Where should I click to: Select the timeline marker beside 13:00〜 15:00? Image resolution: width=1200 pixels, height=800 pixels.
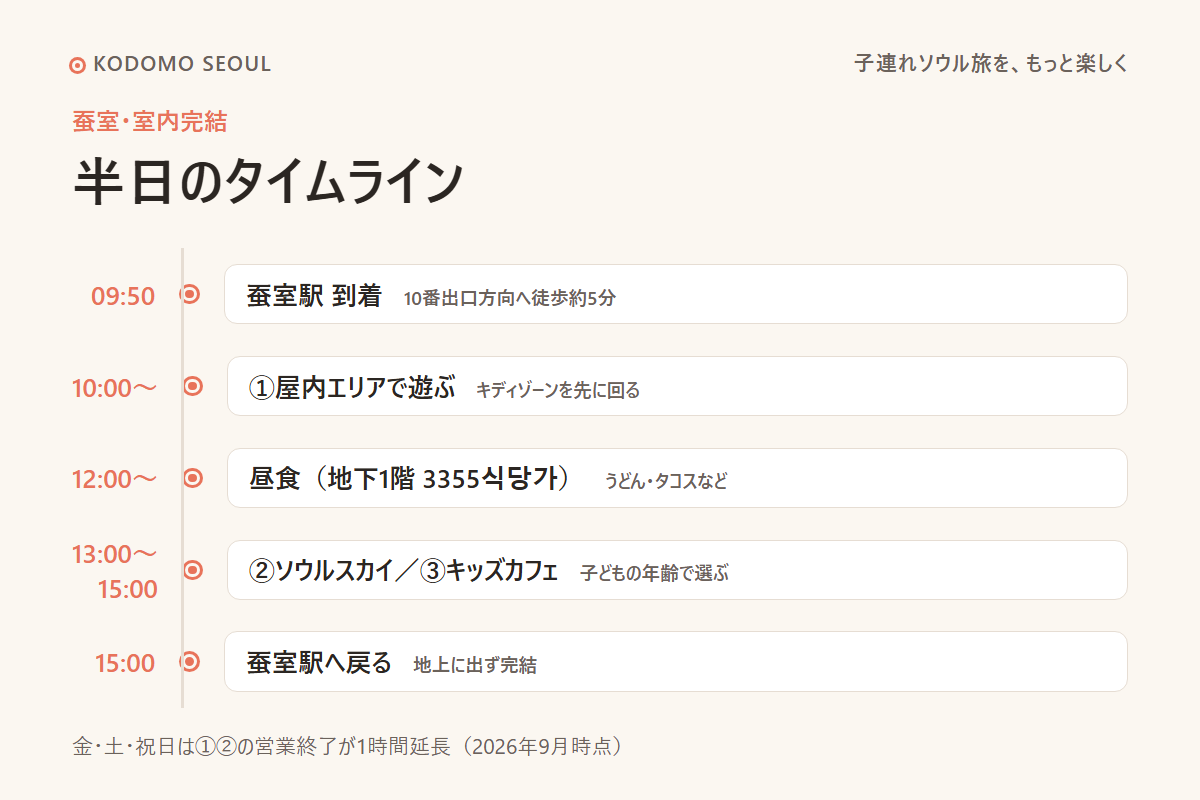[193, 570]
